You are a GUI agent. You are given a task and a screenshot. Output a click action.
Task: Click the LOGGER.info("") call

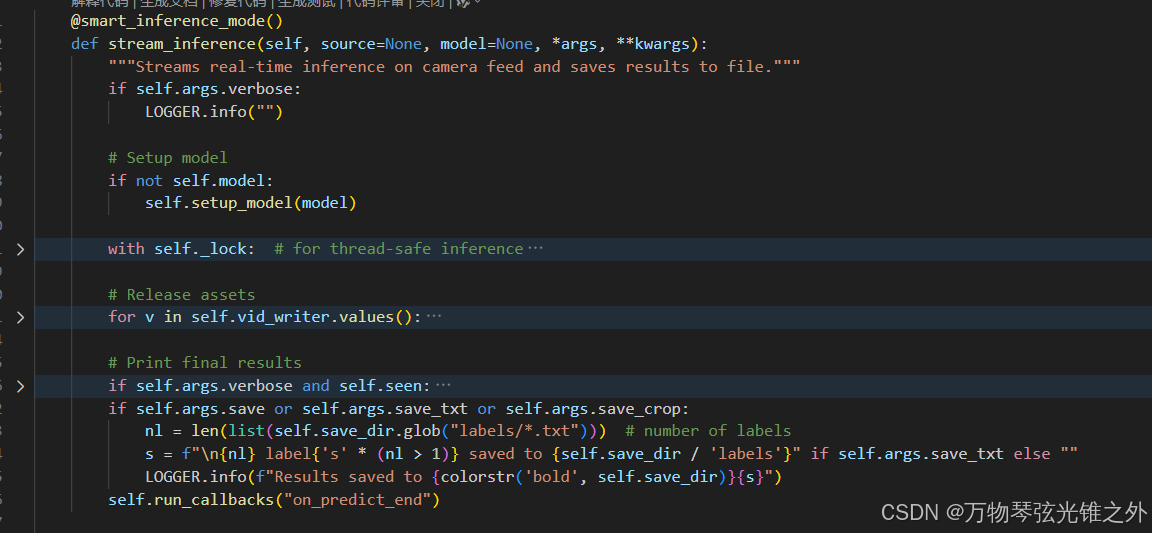click(x=214, y=112)
